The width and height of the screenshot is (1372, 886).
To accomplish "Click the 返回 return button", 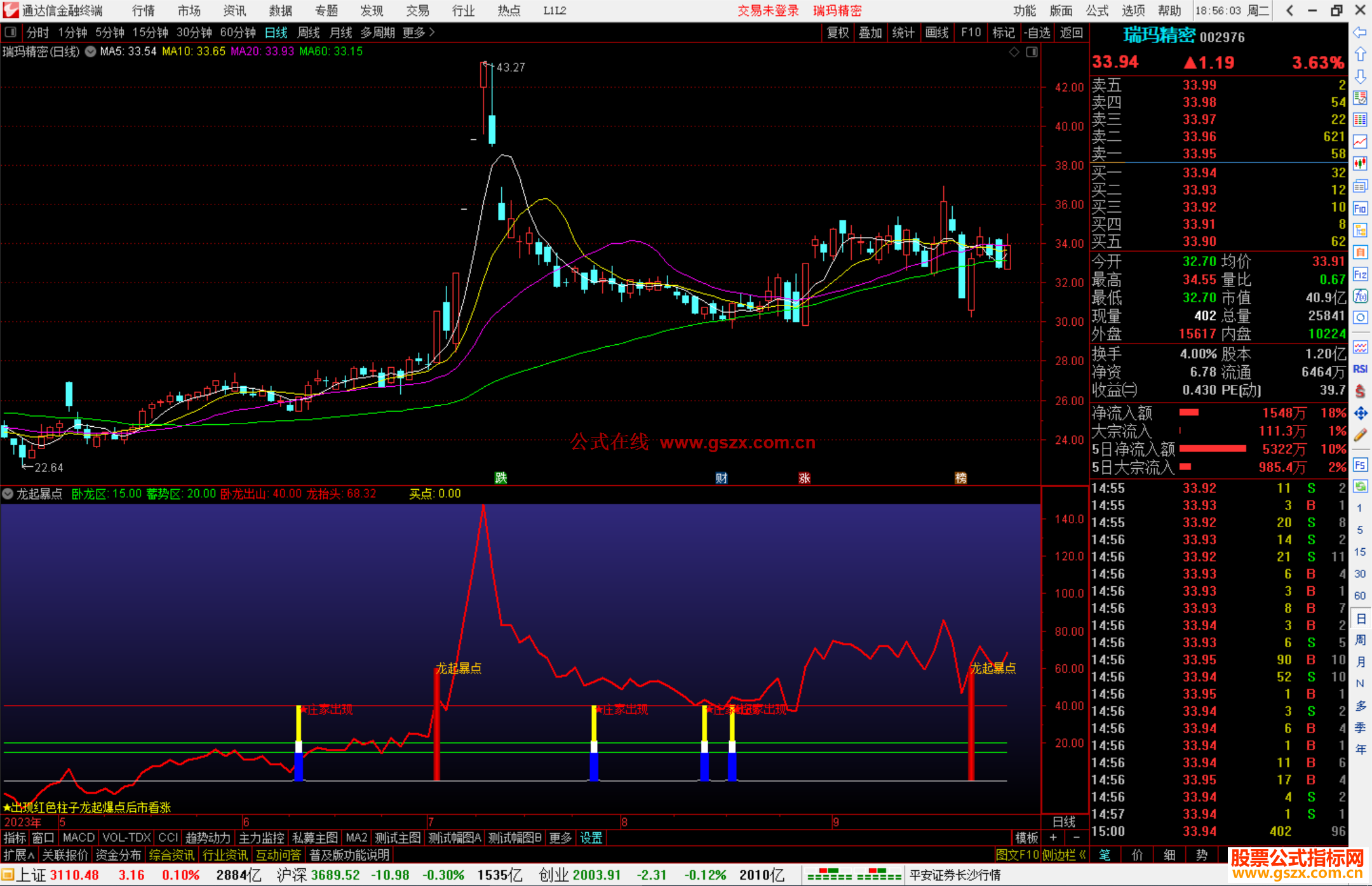I will [x=1071, y=32].
